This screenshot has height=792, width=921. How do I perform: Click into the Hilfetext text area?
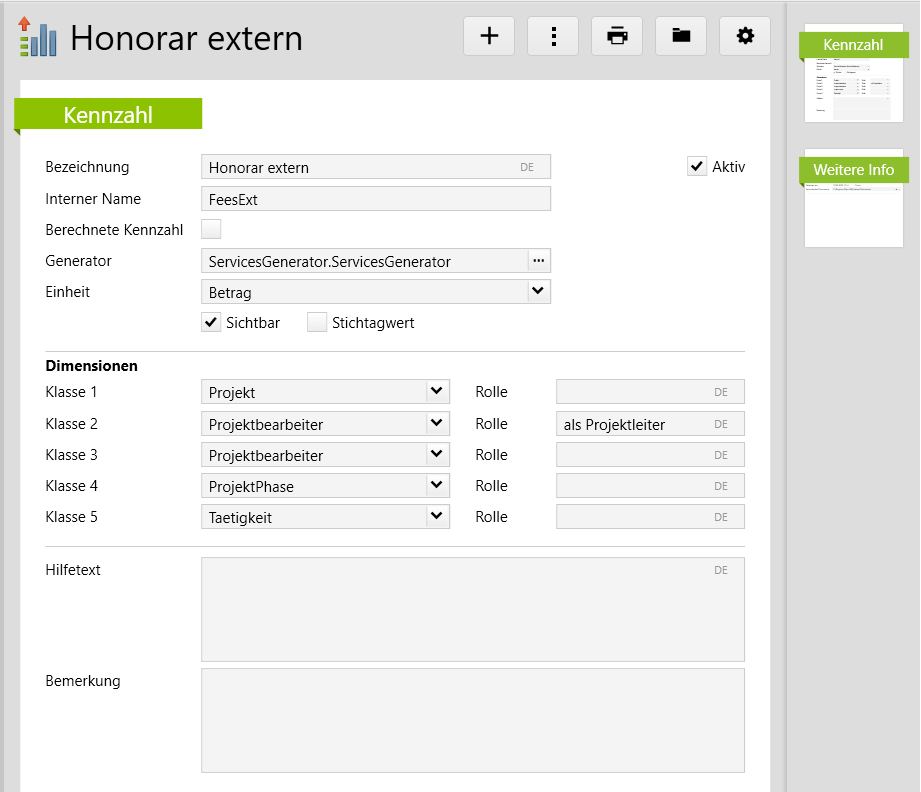pos(472,610)
